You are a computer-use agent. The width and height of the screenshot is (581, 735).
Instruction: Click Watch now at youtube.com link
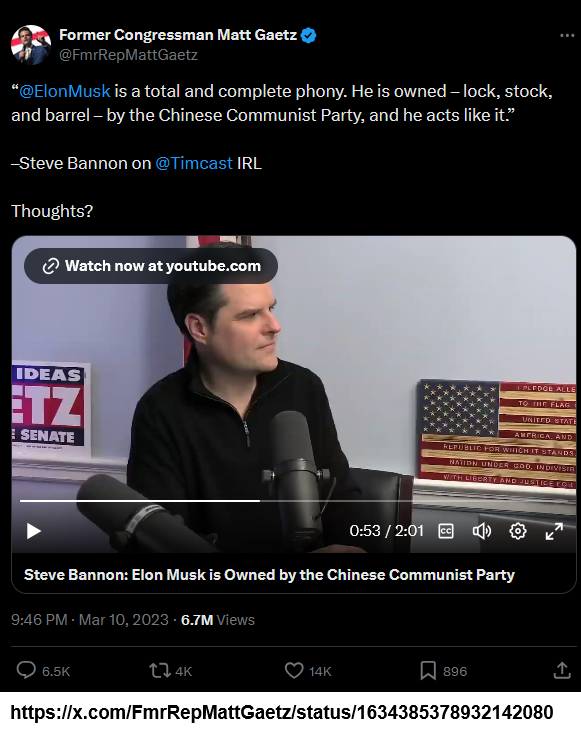(151, 266)
